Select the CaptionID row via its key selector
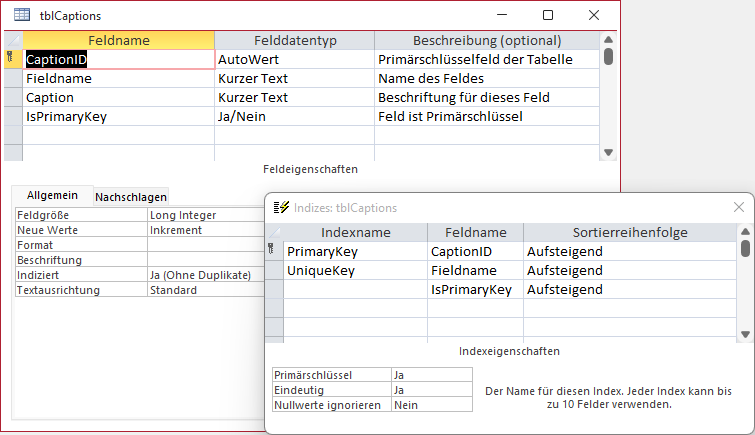Image resolution: width=755 pixels, height=435 pixels. tap(13, 59)
